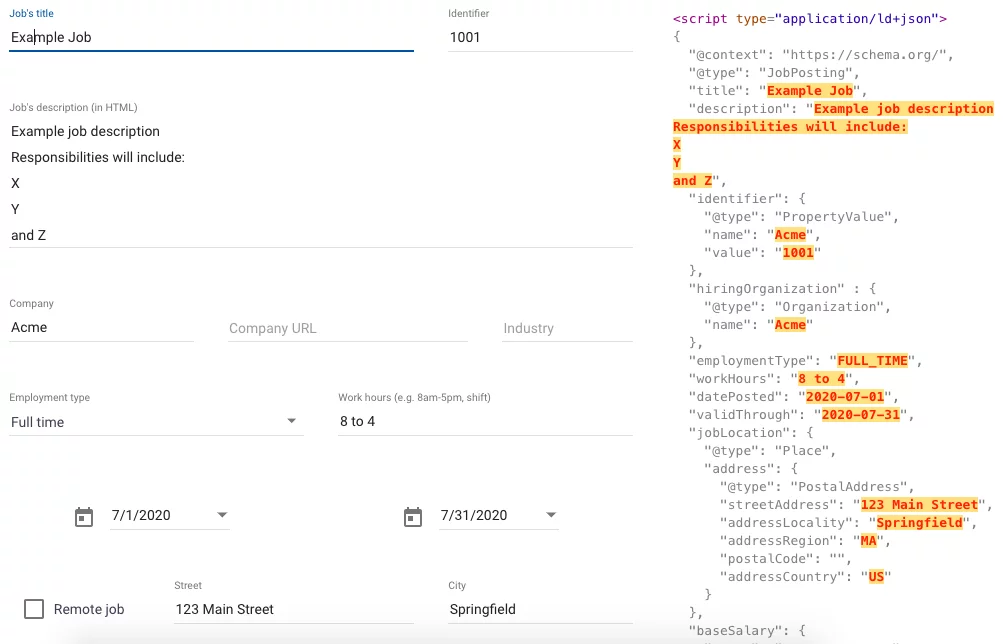Enable the Remote job checkbox
The height and width of the screenshot is (644, 1003).
pyautogui.click(x=34, y=609)
